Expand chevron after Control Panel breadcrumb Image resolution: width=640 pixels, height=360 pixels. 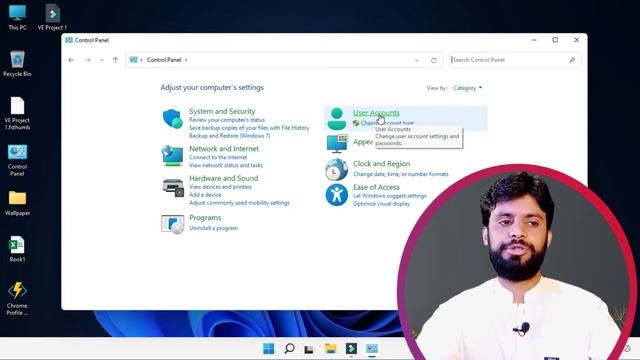coord(186,60)
